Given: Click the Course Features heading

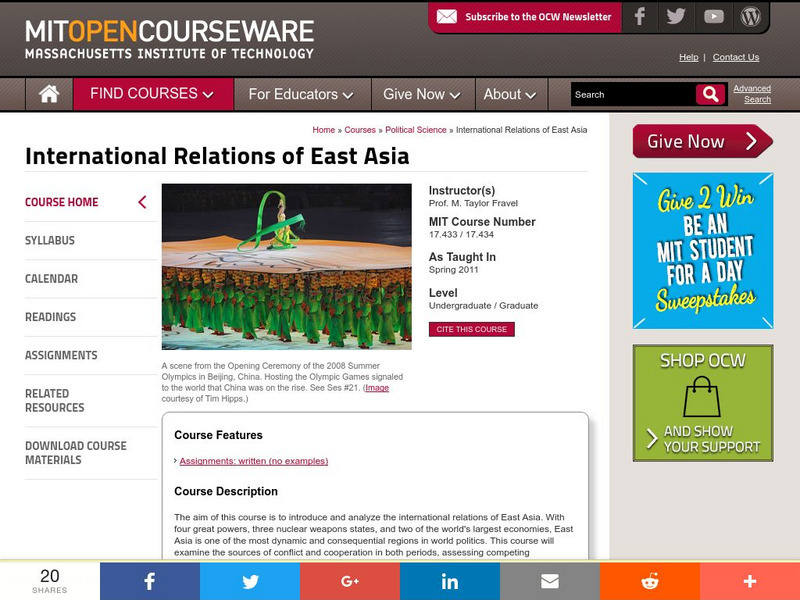Looking at the screenshot, I should click(218, 435).
